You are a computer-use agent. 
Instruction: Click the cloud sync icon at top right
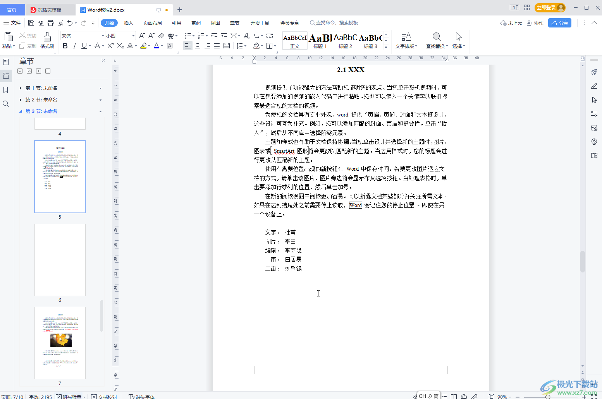click(503, 23)
